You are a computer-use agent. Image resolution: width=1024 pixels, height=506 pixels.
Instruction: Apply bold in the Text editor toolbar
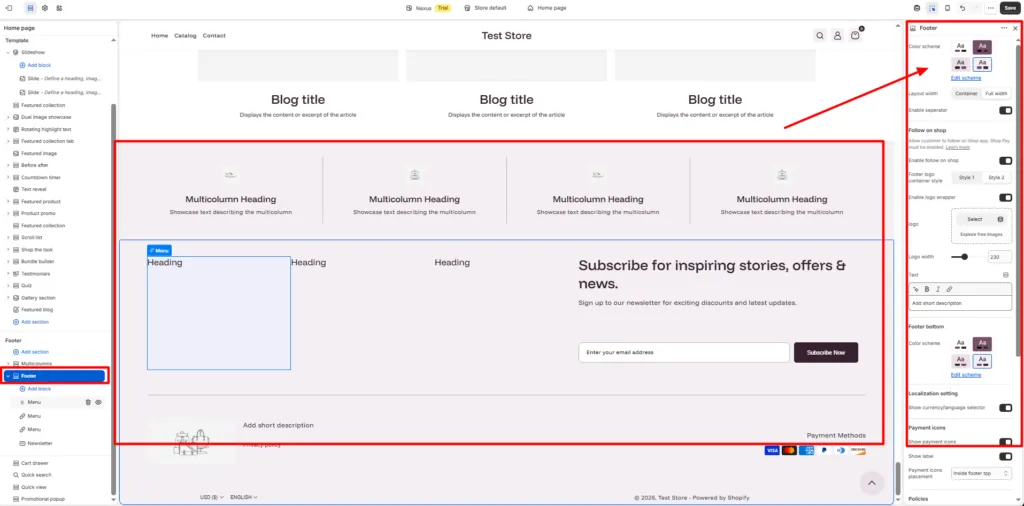pos(927,289)
